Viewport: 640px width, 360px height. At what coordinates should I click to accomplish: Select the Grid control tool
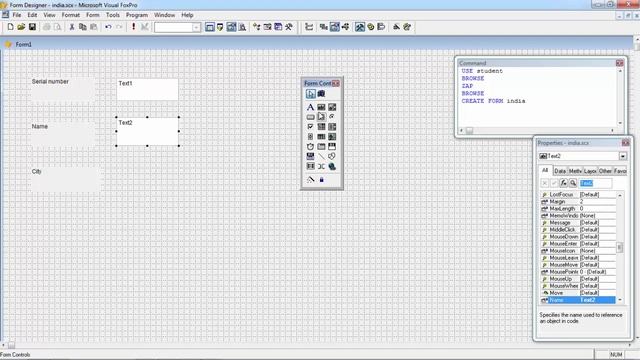321,136
